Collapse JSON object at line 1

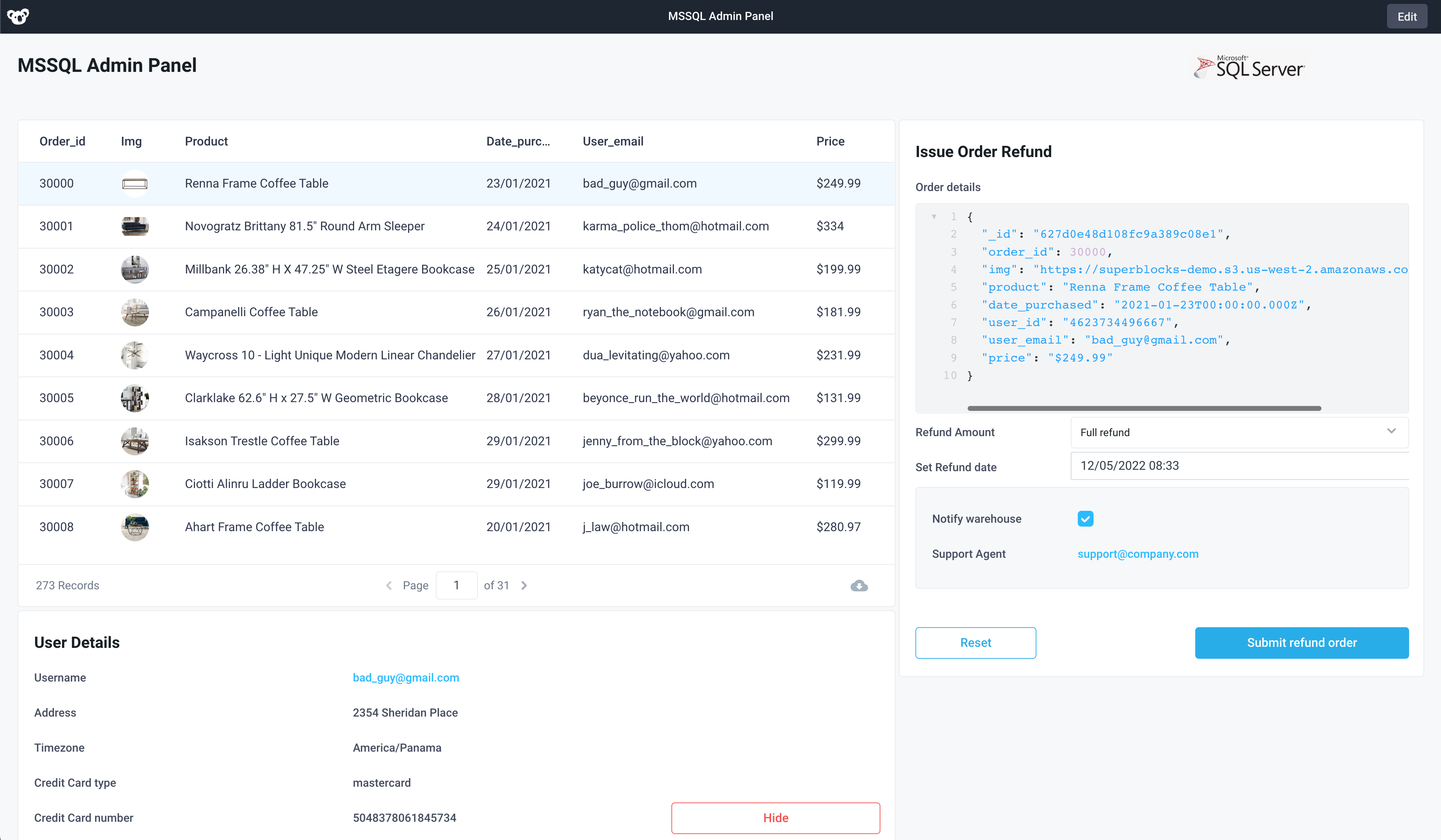[934, 217]
